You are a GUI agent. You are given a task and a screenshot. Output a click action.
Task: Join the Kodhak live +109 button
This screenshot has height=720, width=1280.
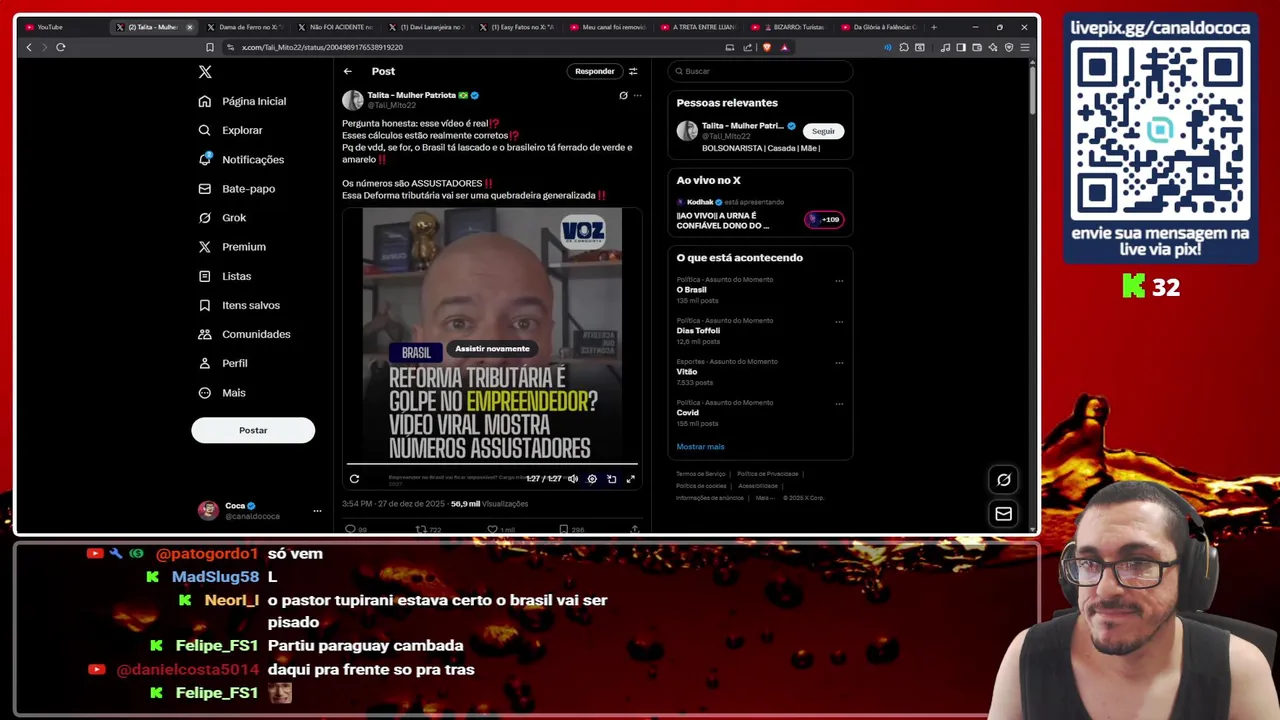point(825,219)
